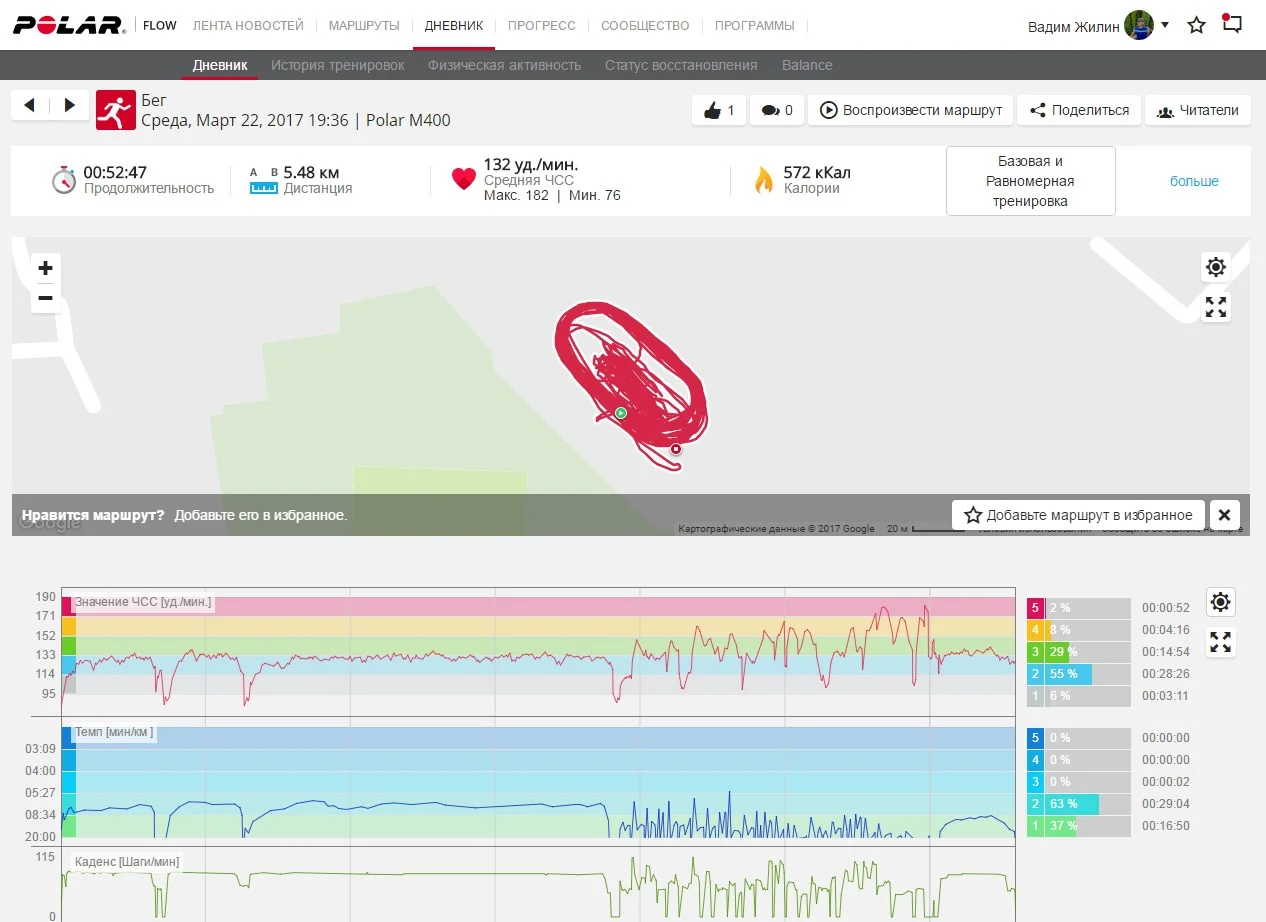Click the Воспроизвести маршрут button
This screenshot has width=1266, height=922.
pos(911,110)
